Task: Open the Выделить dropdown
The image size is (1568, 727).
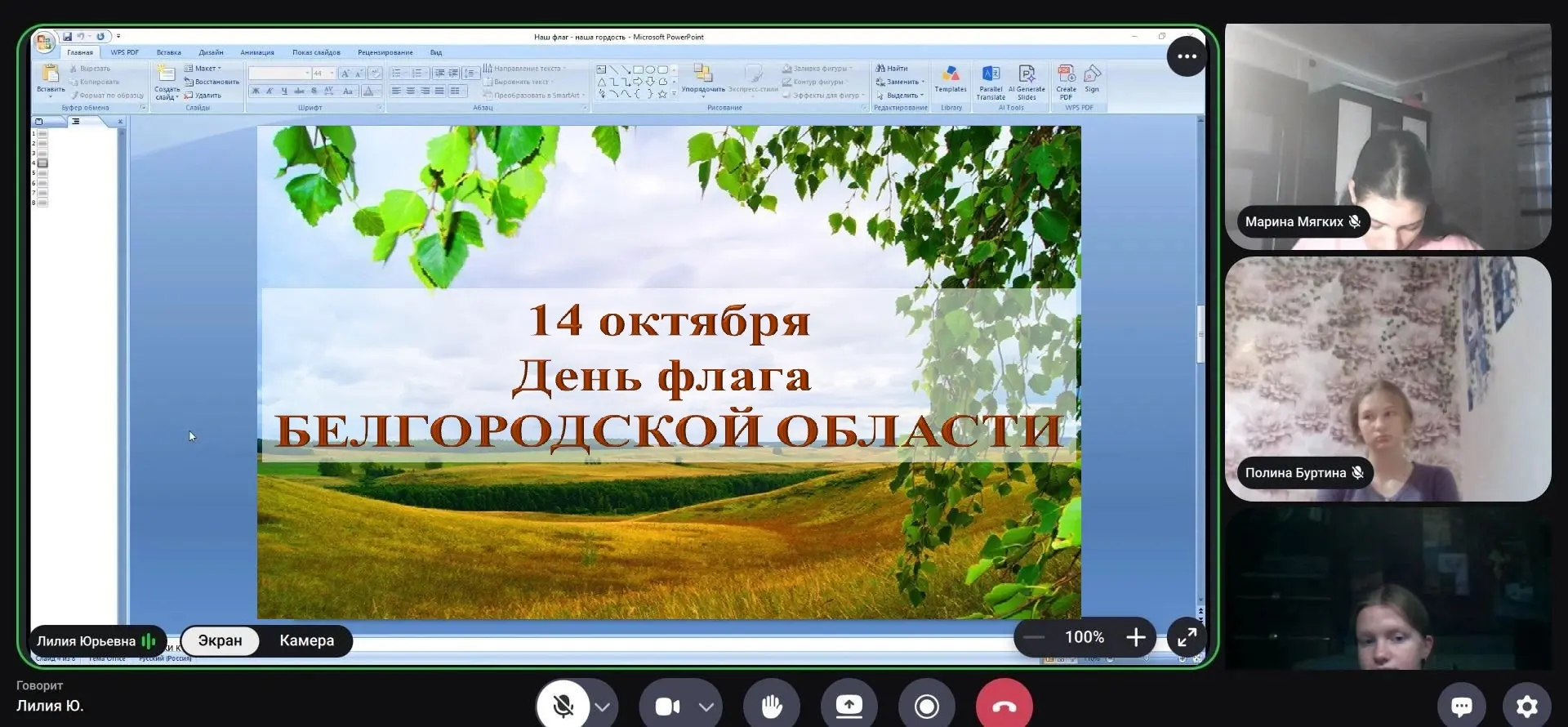Action: click(900, 96)
